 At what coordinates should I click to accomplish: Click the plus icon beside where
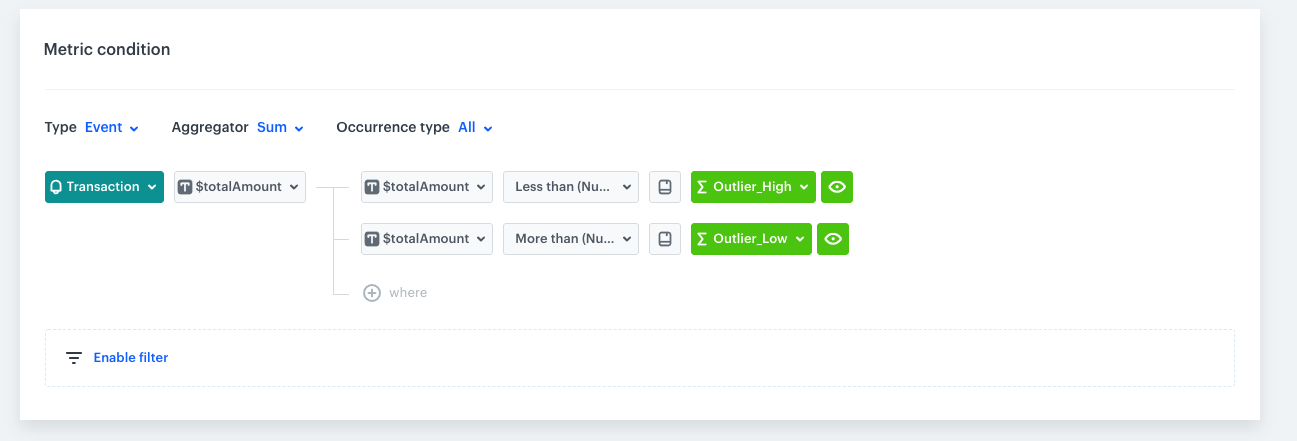pos(372,293)
